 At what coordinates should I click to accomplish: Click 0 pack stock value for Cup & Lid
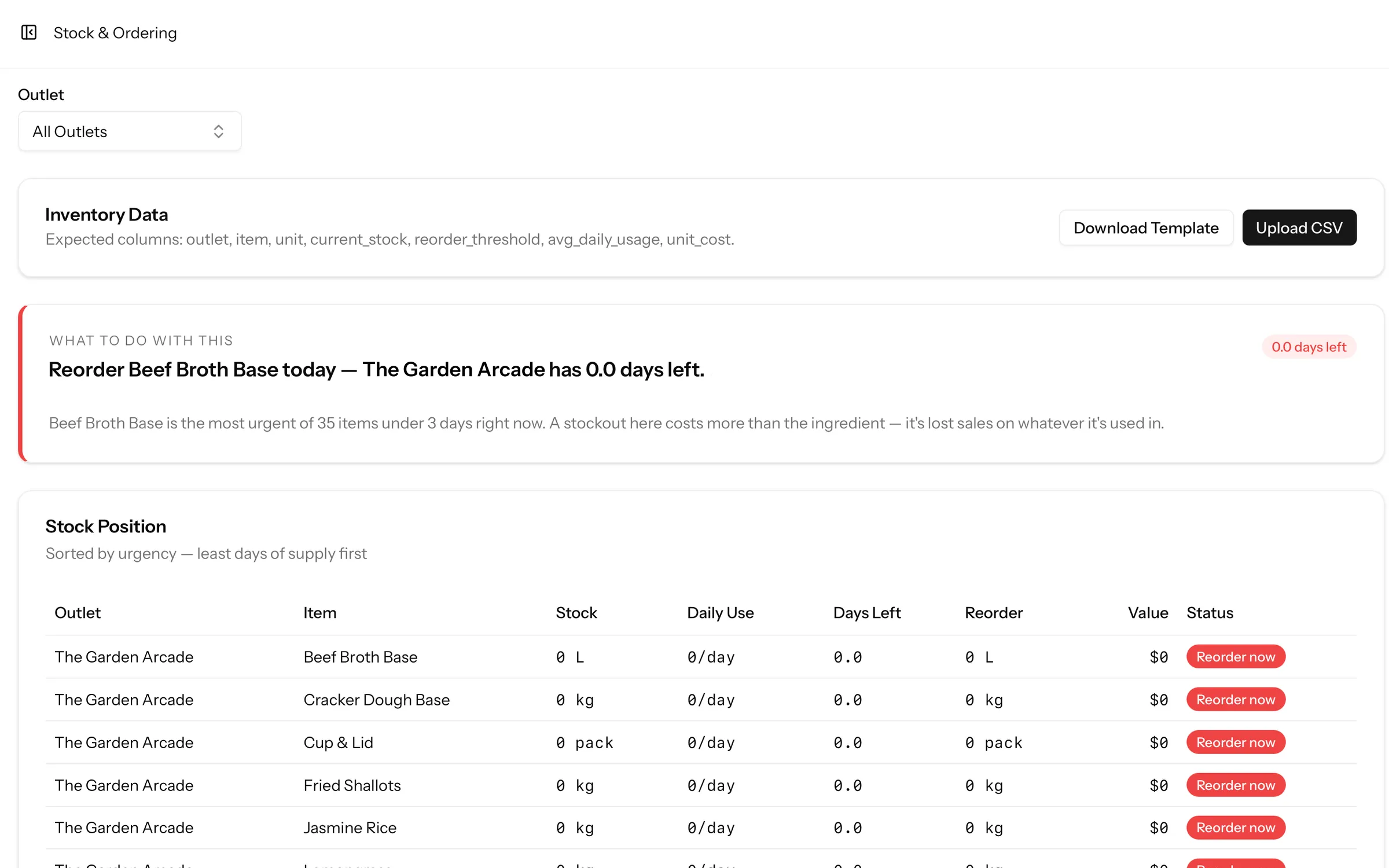[x=585, y=742]
